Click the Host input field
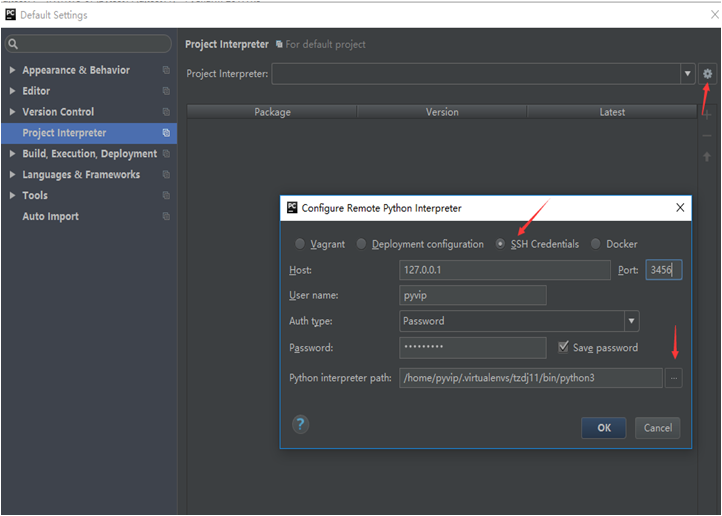 point(505,270)
